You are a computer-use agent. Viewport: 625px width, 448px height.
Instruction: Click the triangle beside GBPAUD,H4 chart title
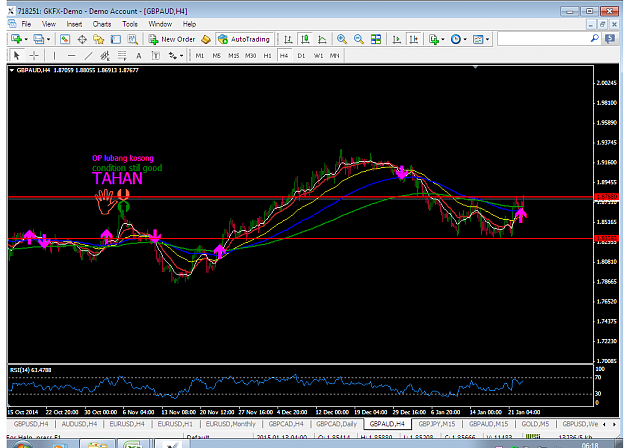coord(12,70)
